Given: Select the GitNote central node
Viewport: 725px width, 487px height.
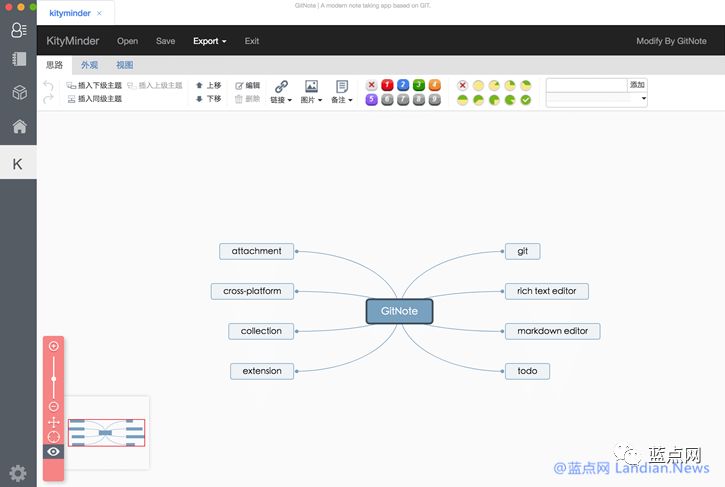Looking at the screenshot, I should pyautogui.click(x=399, y=311).
